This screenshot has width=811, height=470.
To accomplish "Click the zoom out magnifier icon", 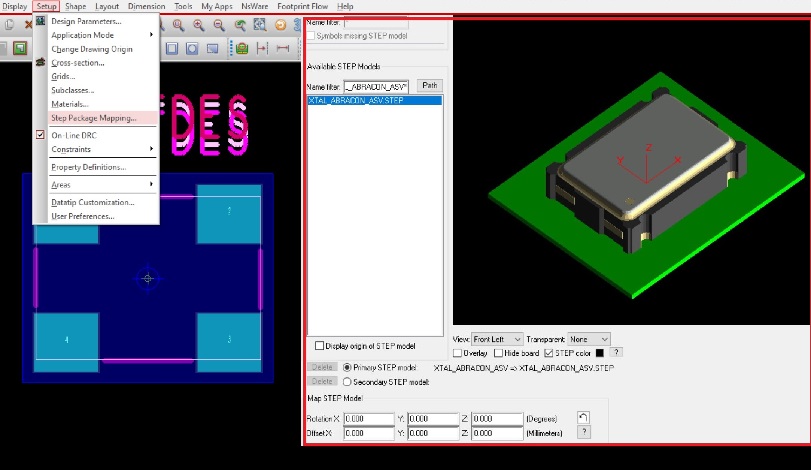I will (x=220, y=23).
